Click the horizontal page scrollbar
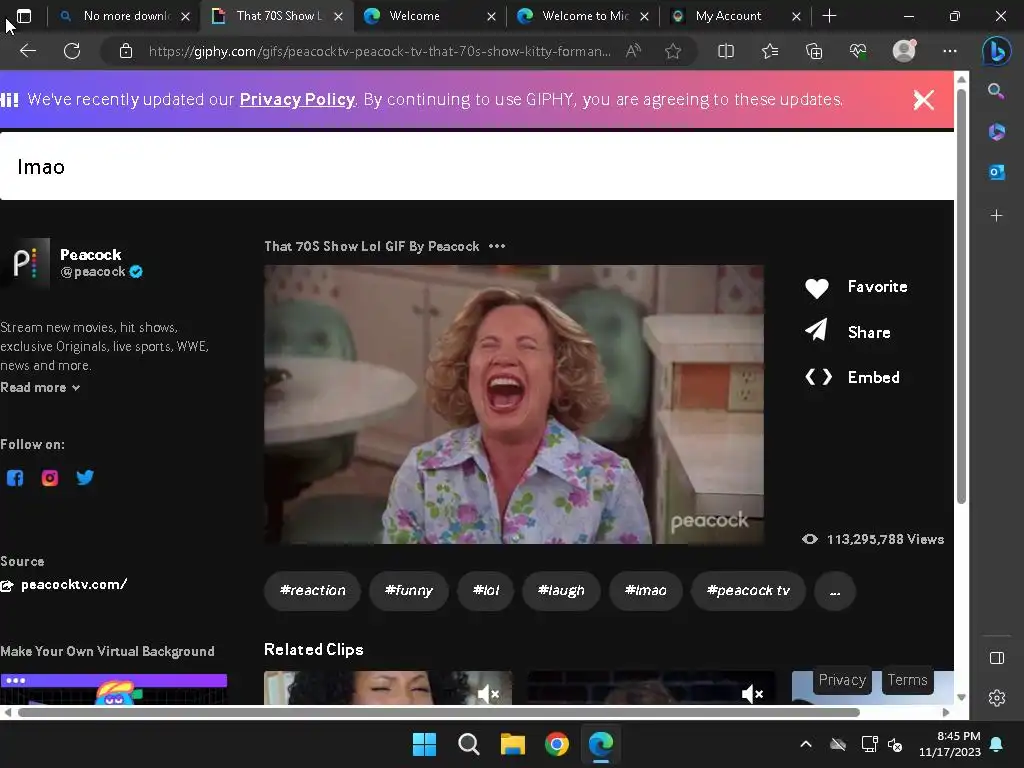This screenshot has width=1024, height=768. (x=438, y=712)
